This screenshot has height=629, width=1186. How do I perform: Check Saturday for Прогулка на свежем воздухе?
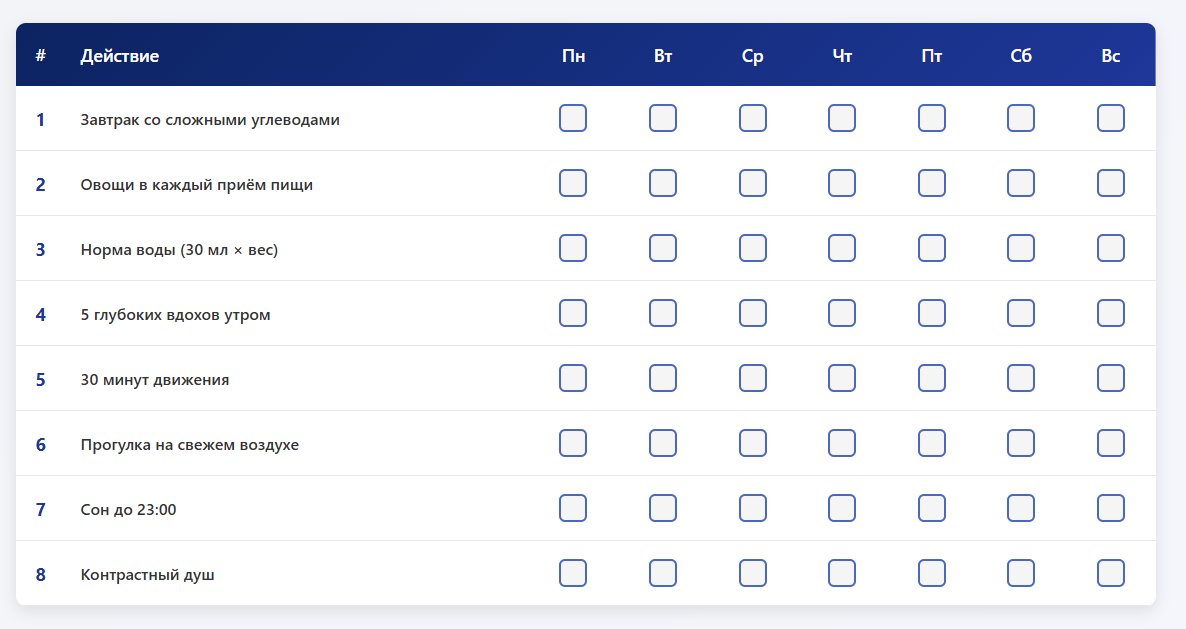click(x=1021, y=443)
